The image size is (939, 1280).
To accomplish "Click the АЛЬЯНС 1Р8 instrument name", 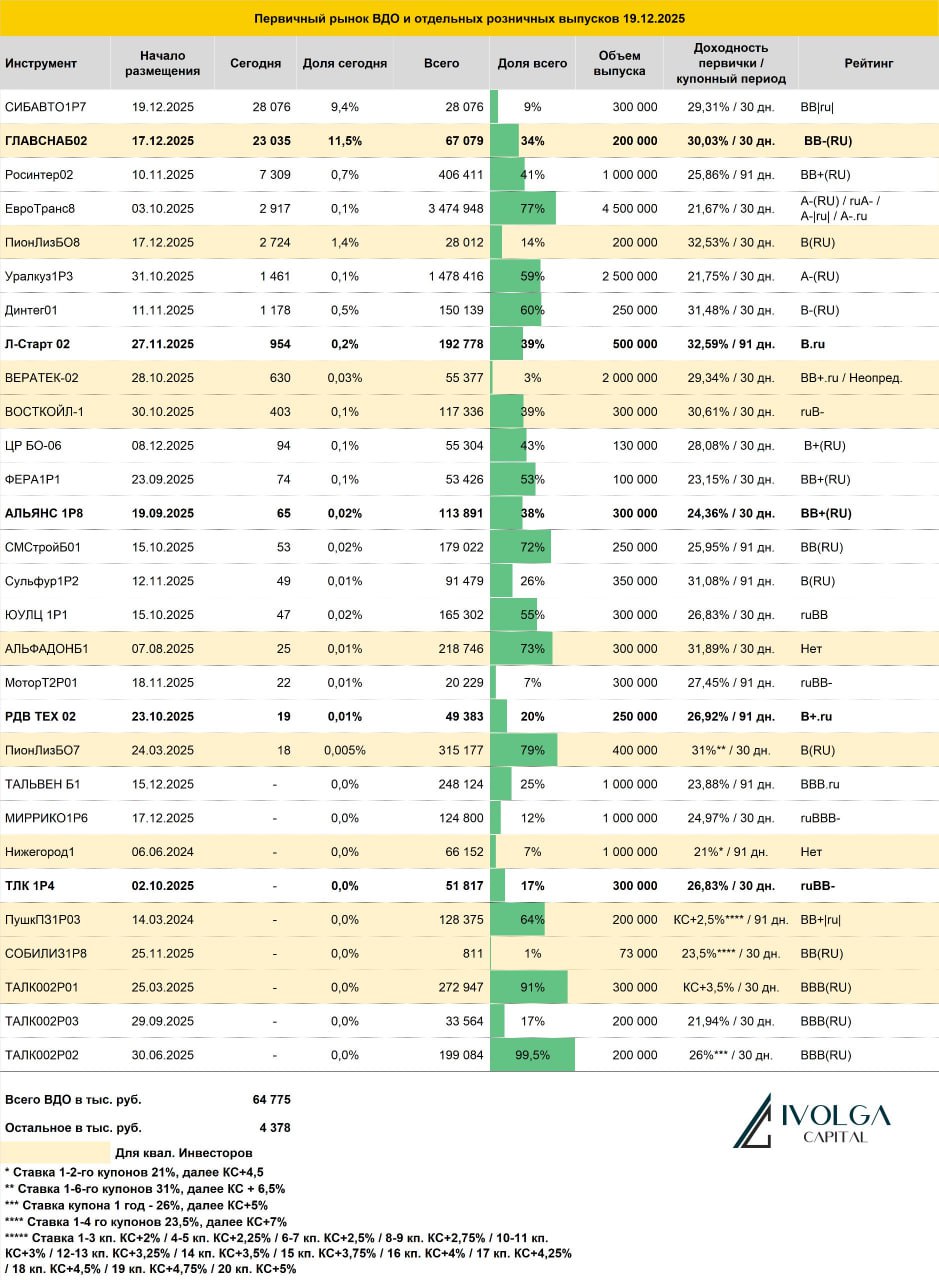I will pos(44,513).
